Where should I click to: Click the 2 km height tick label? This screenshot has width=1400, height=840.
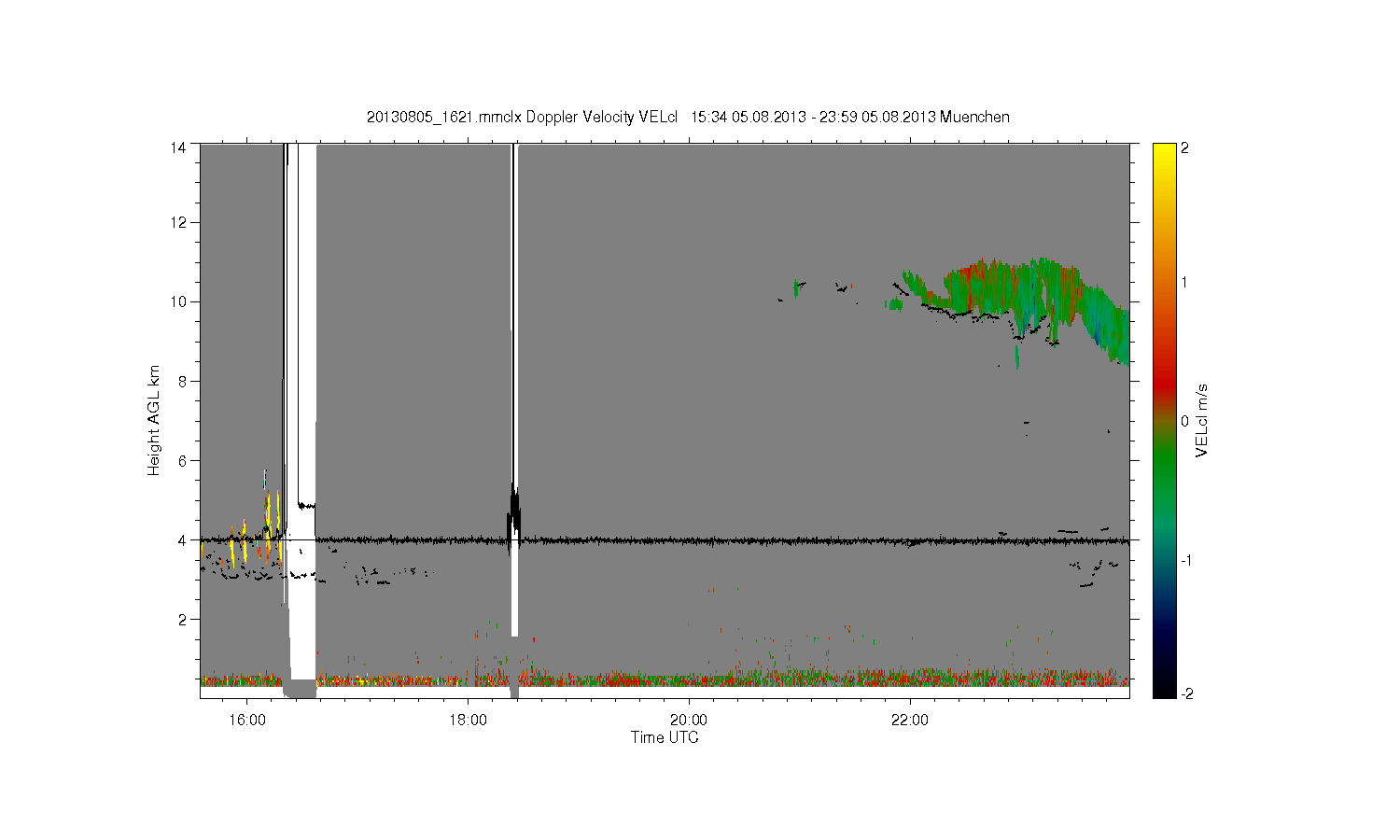pyautogui.click(x=183, y=619)
